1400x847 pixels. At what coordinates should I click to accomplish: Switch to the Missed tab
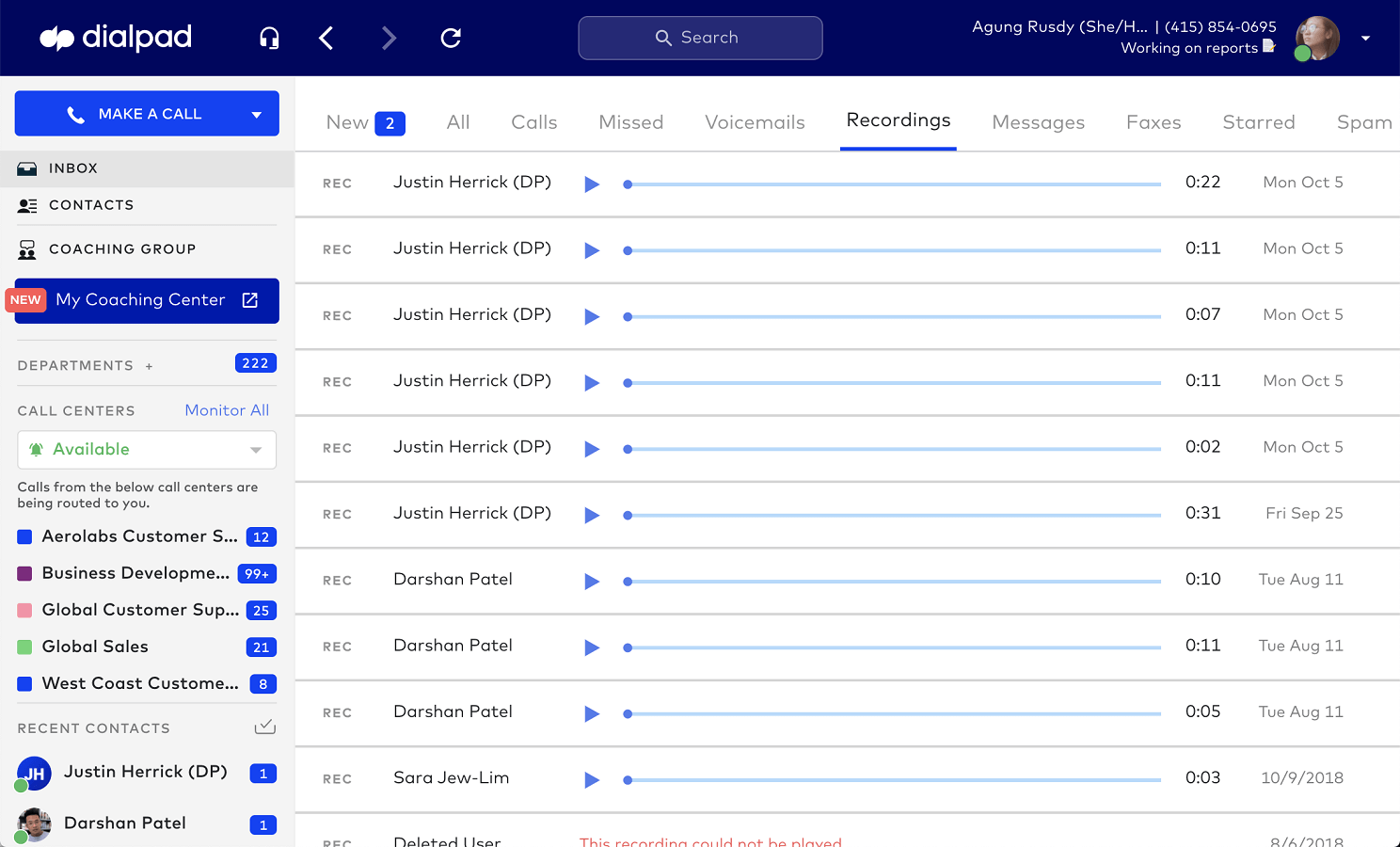tap(631, 122)
